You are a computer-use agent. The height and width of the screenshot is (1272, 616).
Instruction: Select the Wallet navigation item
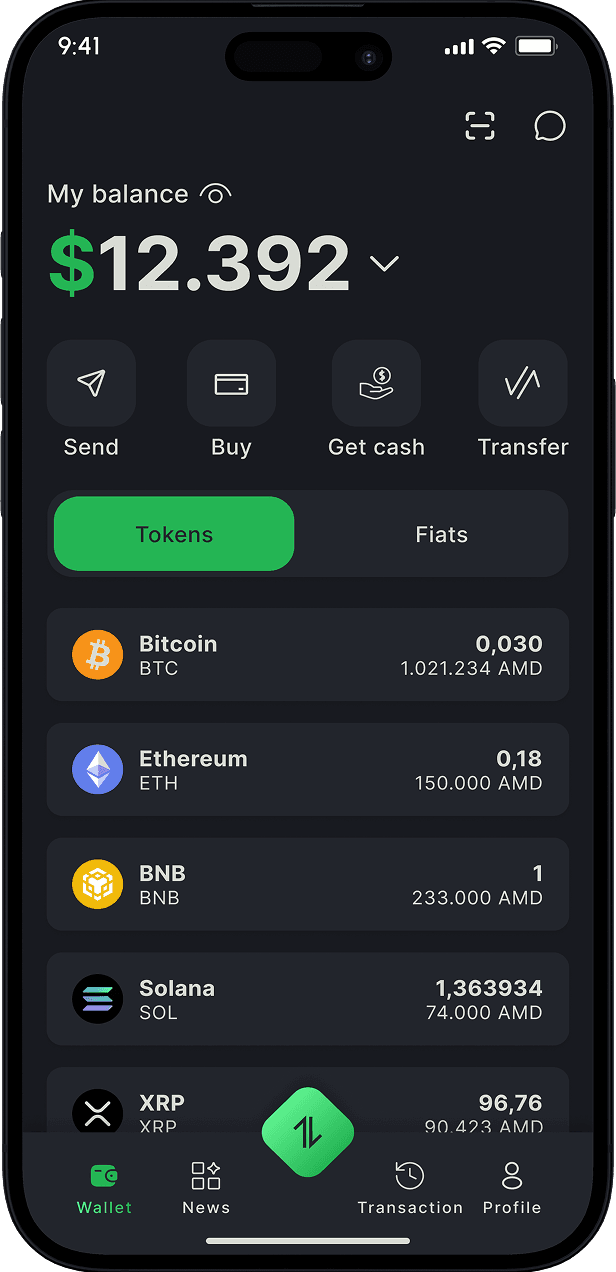(x=104, y=1188)
